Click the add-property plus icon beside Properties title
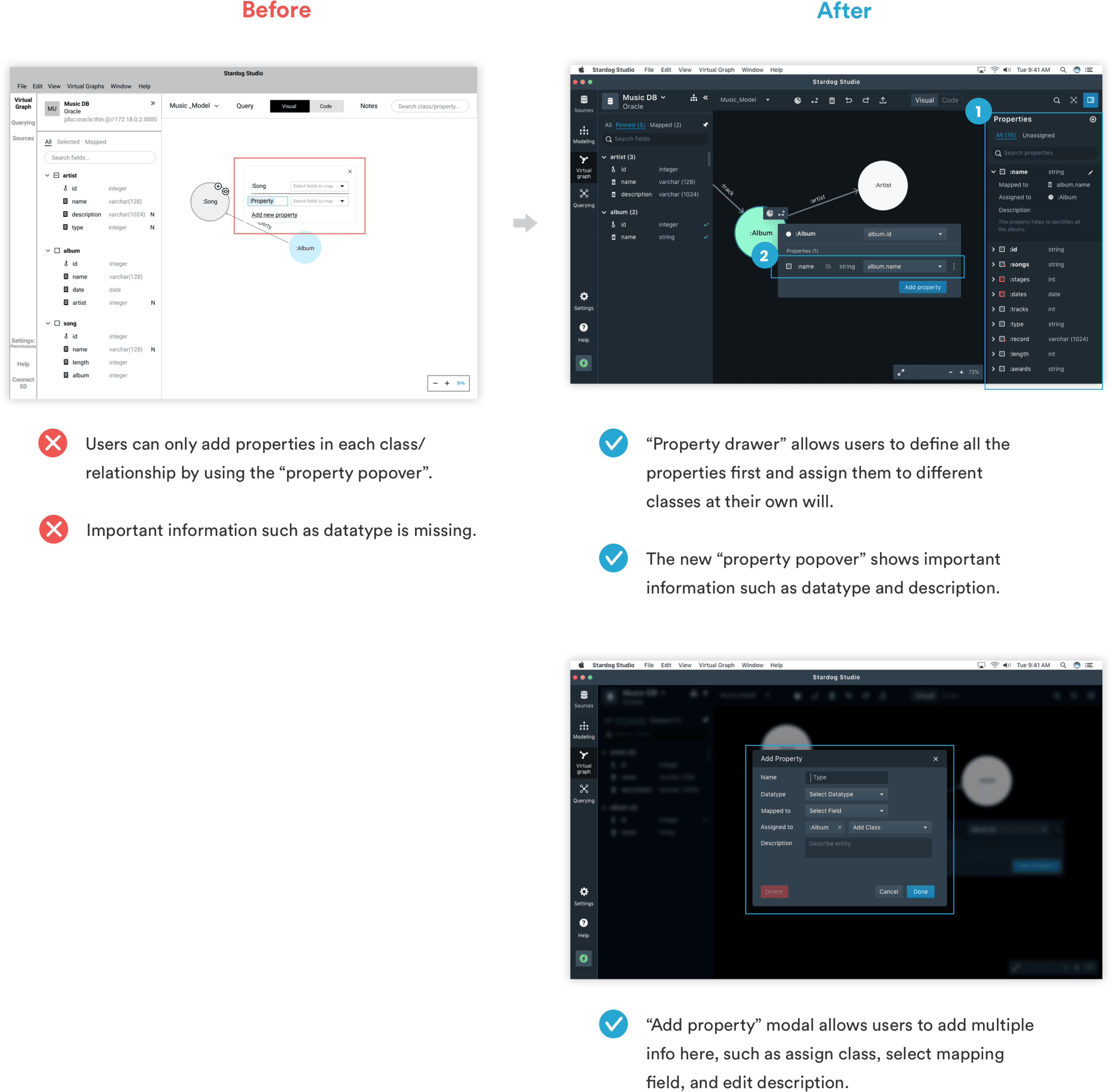 pyautogui.click(x=1092, y=119)
